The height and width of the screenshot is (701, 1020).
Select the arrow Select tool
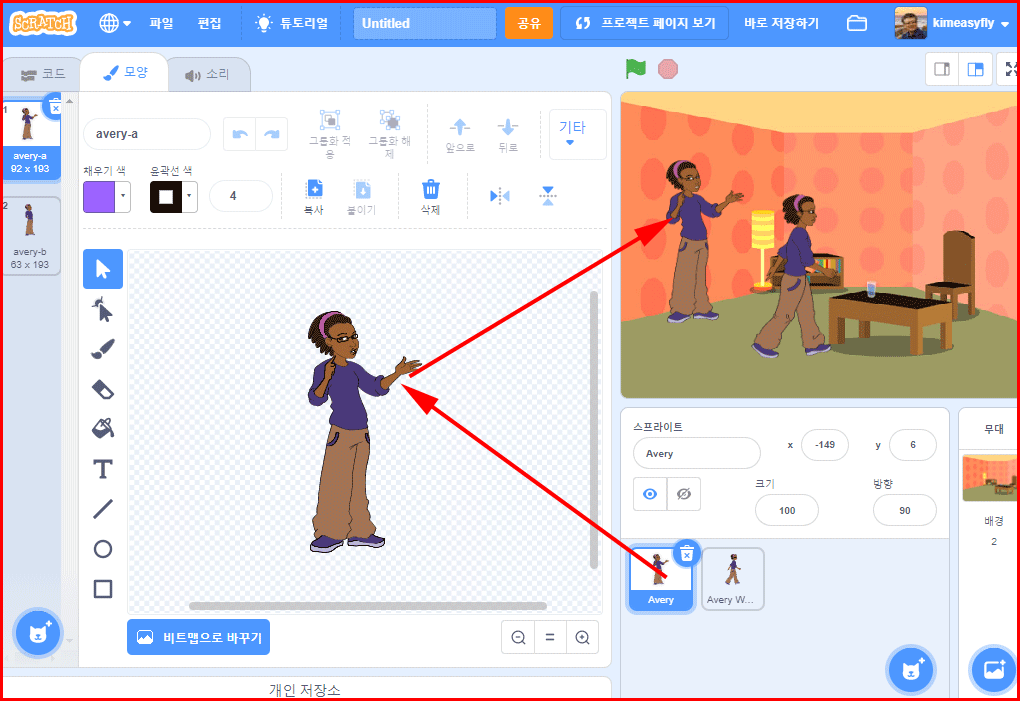103,269
